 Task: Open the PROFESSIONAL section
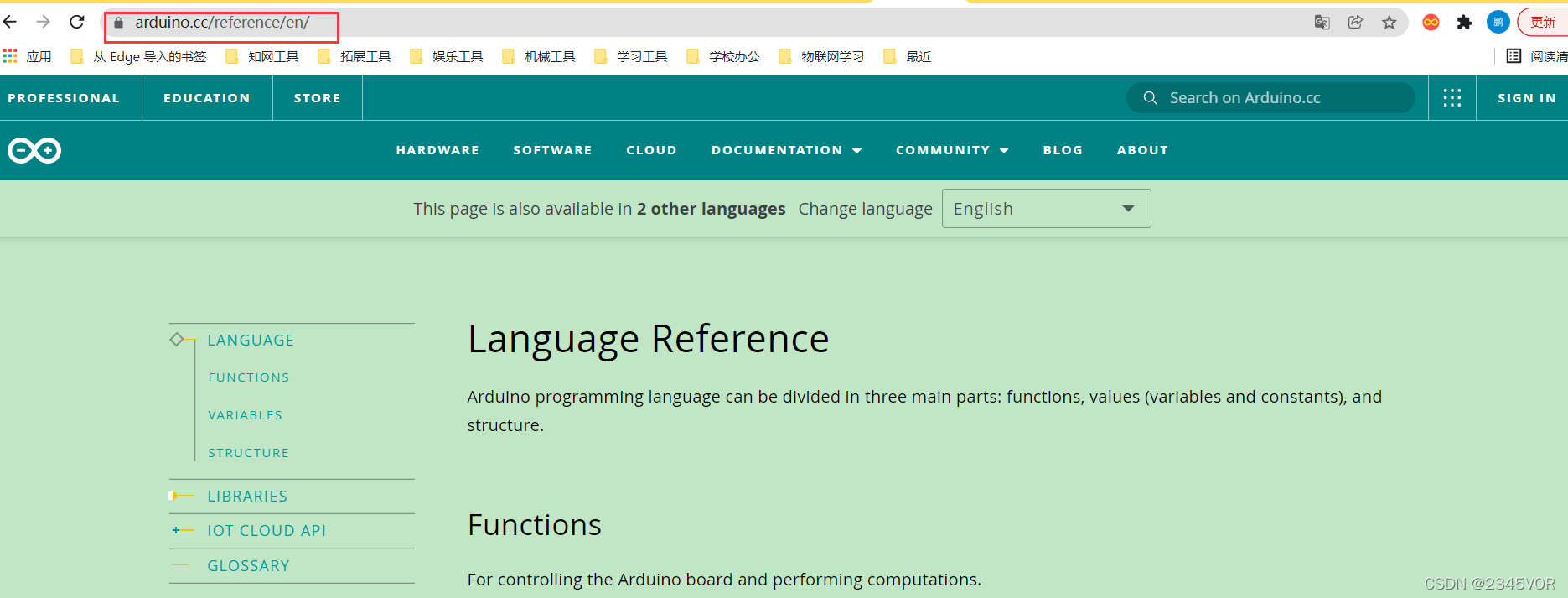pos(64,98)
